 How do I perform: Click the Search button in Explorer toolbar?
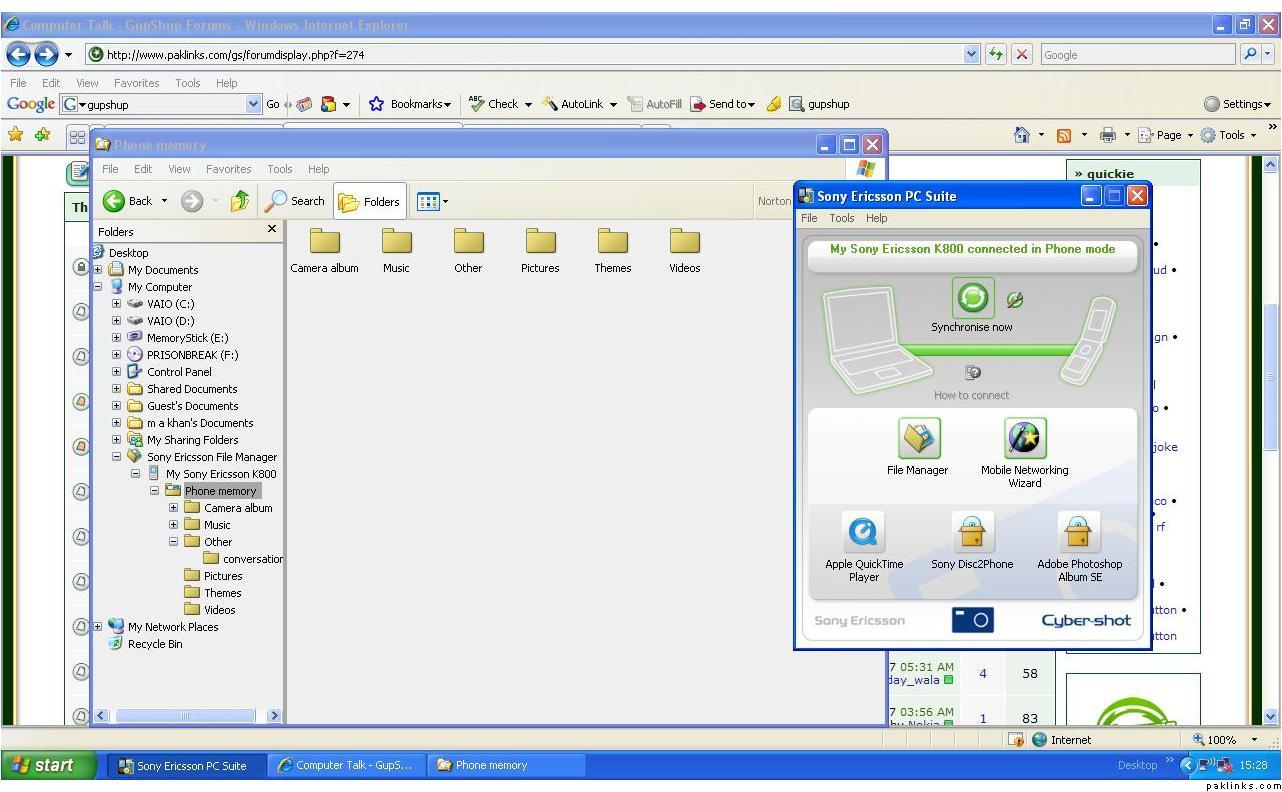tap(295, 201)
